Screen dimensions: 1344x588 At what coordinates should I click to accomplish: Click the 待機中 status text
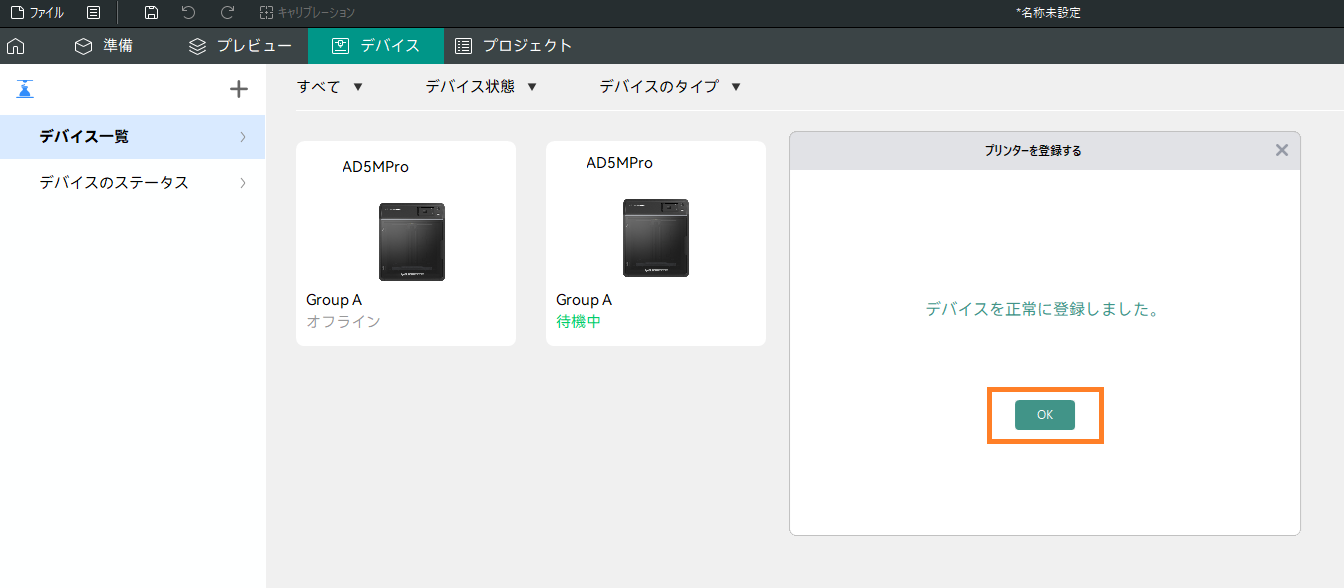pyautogui.click(x=578, y=322)
